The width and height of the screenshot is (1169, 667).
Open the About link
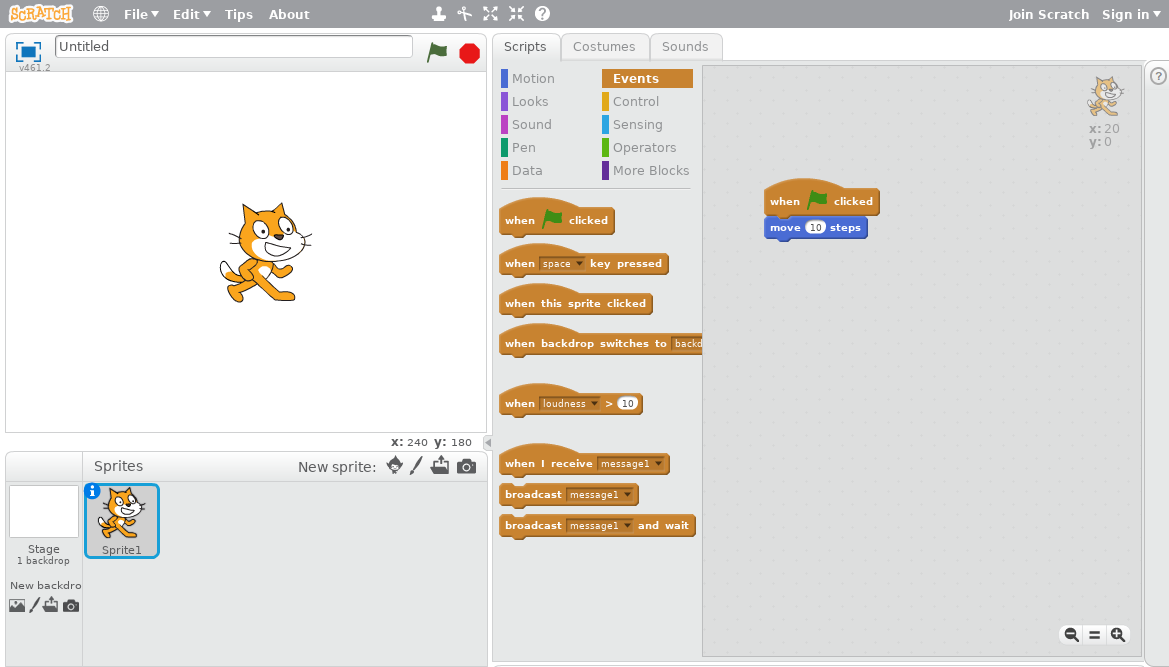[289, 14]
